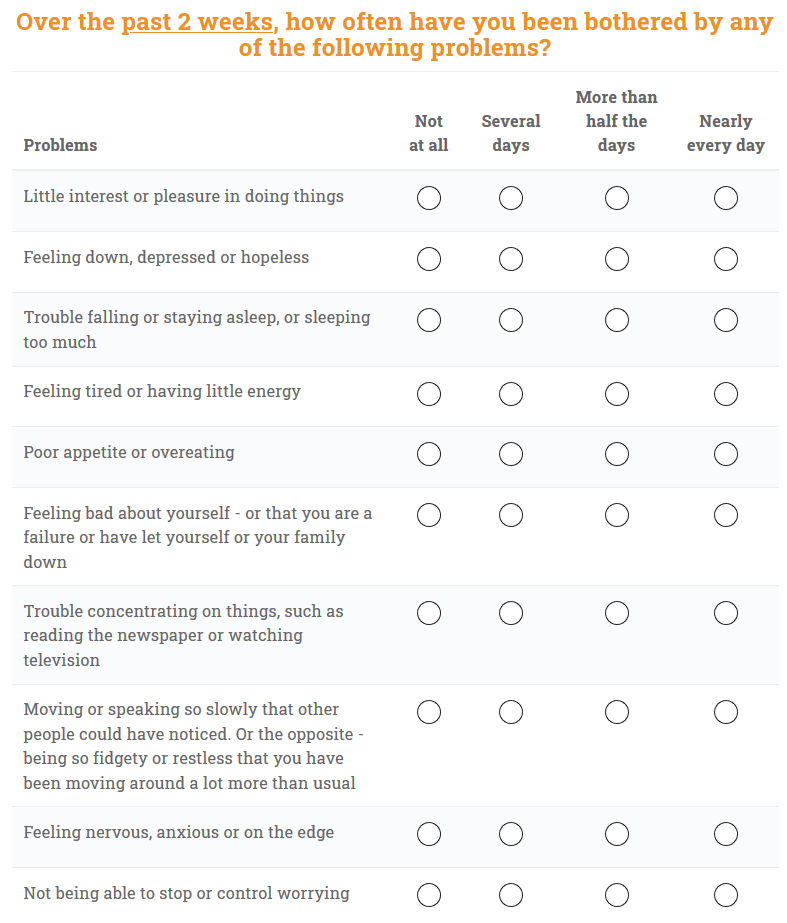Choose 'Not at all' for trouble falling asleep

click(x=428, y=320)
